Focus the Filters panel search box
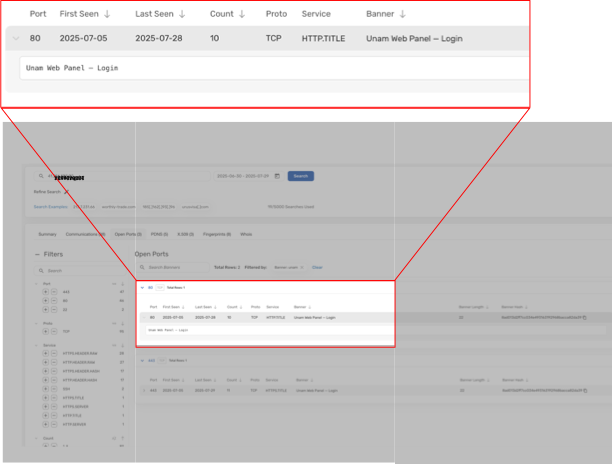The width and height of the screenshot is (612, 464). (x=80, y=270)
